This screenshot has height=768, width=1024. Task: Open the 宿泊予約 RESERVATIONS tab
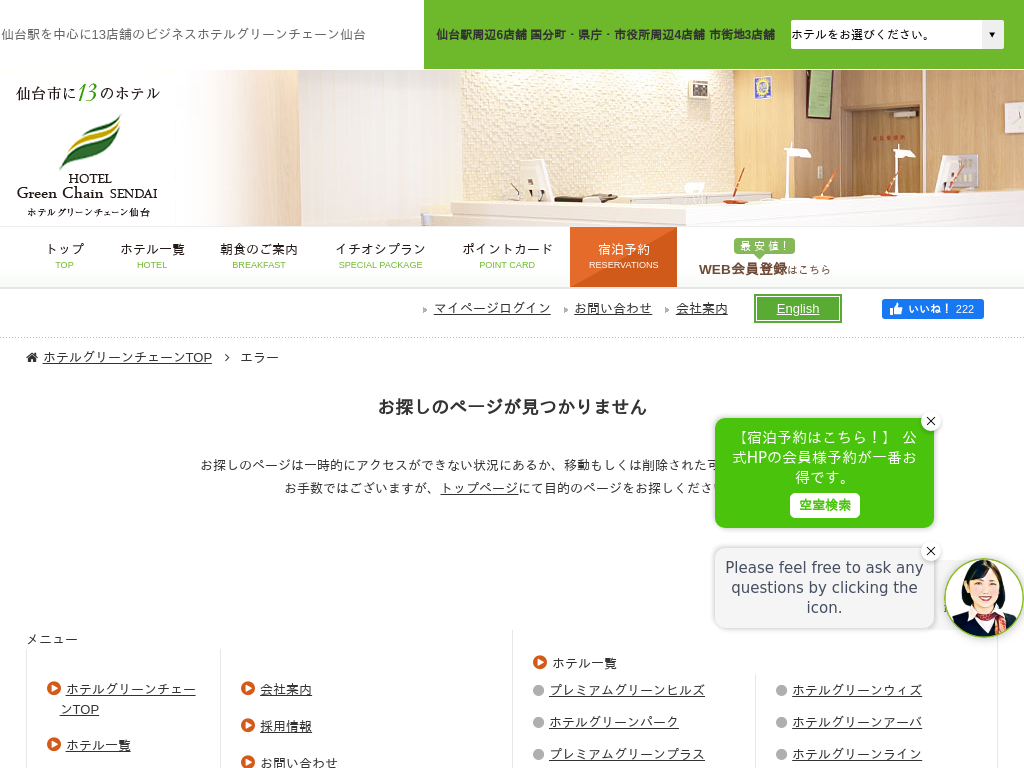(x=624, y=257)
